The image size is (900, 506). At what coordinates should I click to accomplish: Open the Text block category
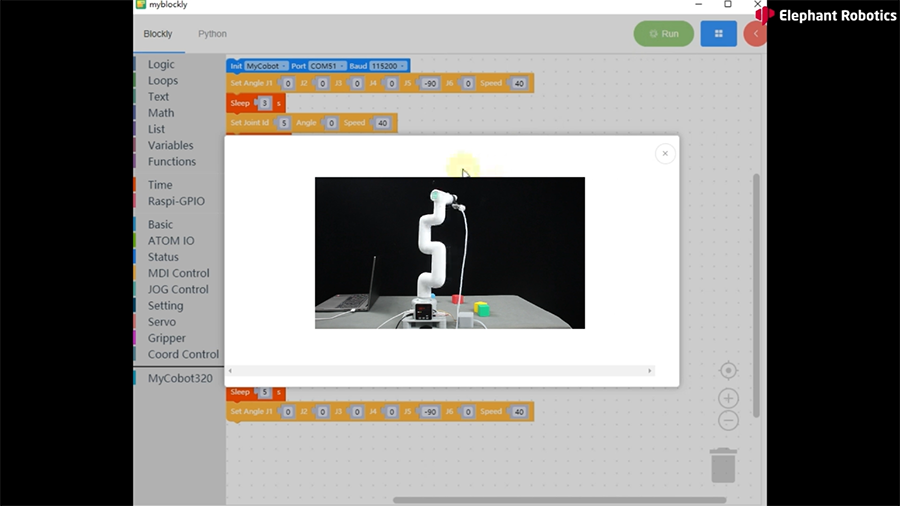click(158, 96)
